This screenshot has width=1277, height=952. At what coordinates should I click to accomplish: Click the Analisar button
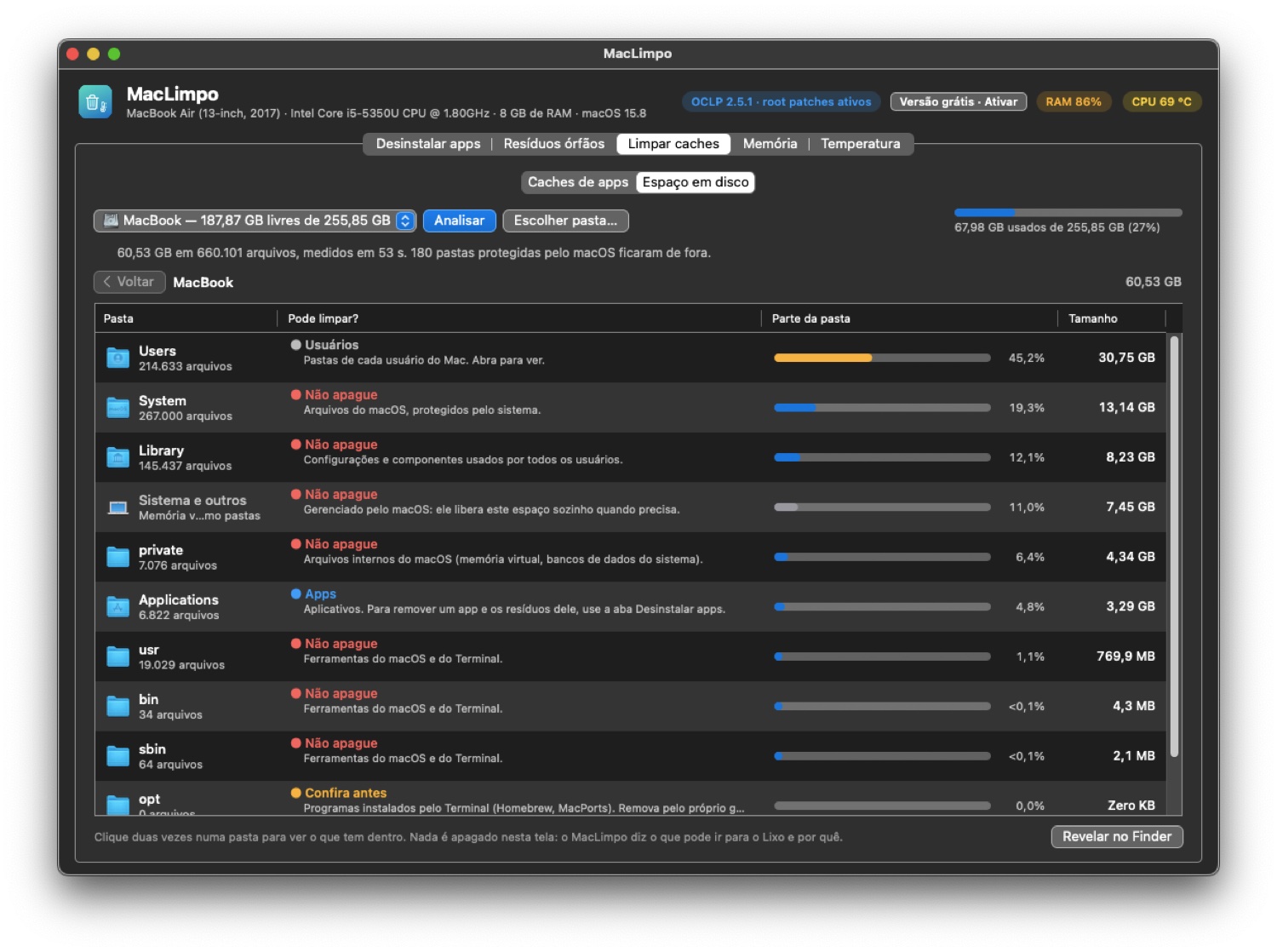point(460,221)
